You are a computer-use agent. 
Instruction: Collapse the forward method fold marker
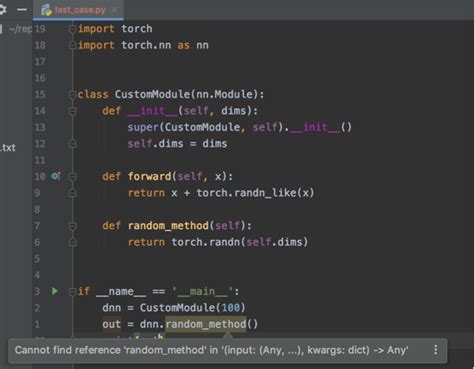[x=72, y=176]
